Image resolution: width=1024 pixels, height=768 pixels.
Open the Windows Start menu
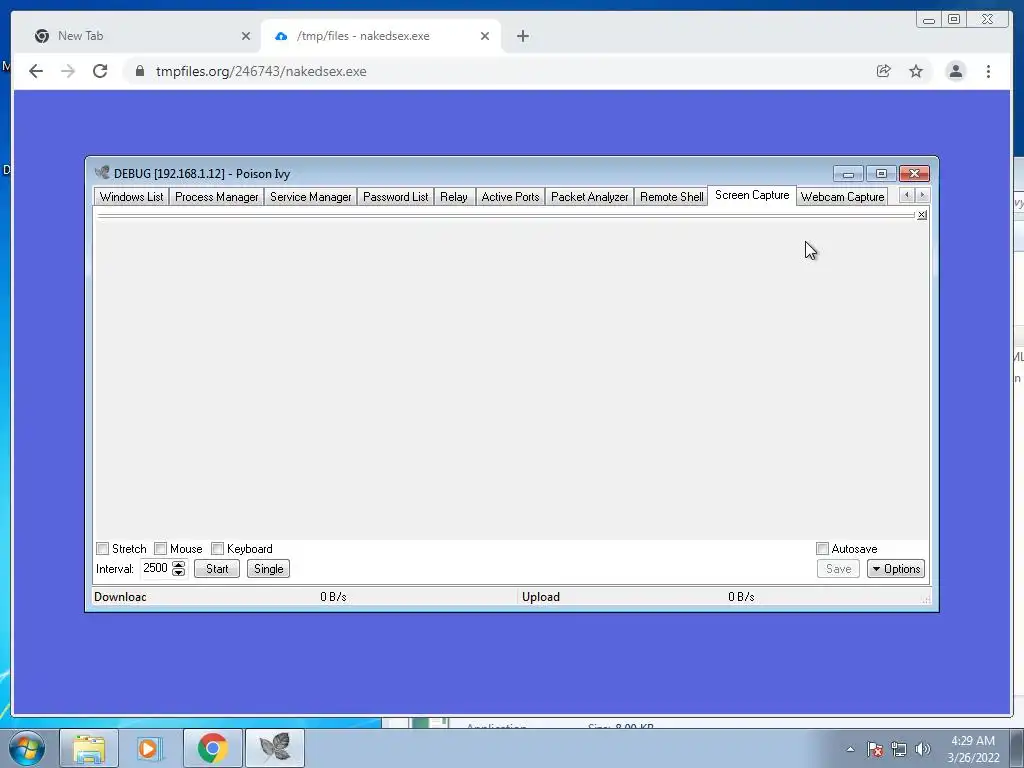[27, 748]
